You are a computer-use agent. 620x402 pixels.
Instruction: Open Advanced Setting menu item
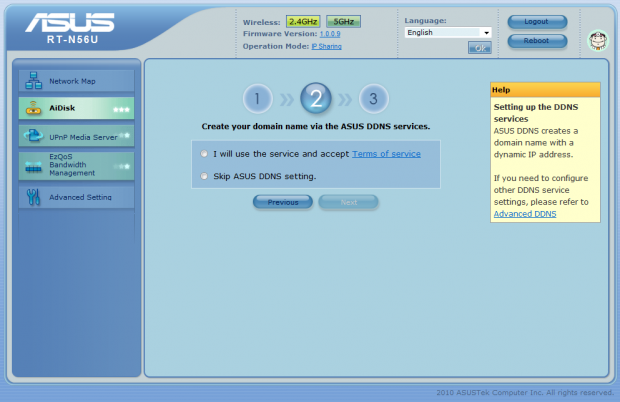coord(76,197)
